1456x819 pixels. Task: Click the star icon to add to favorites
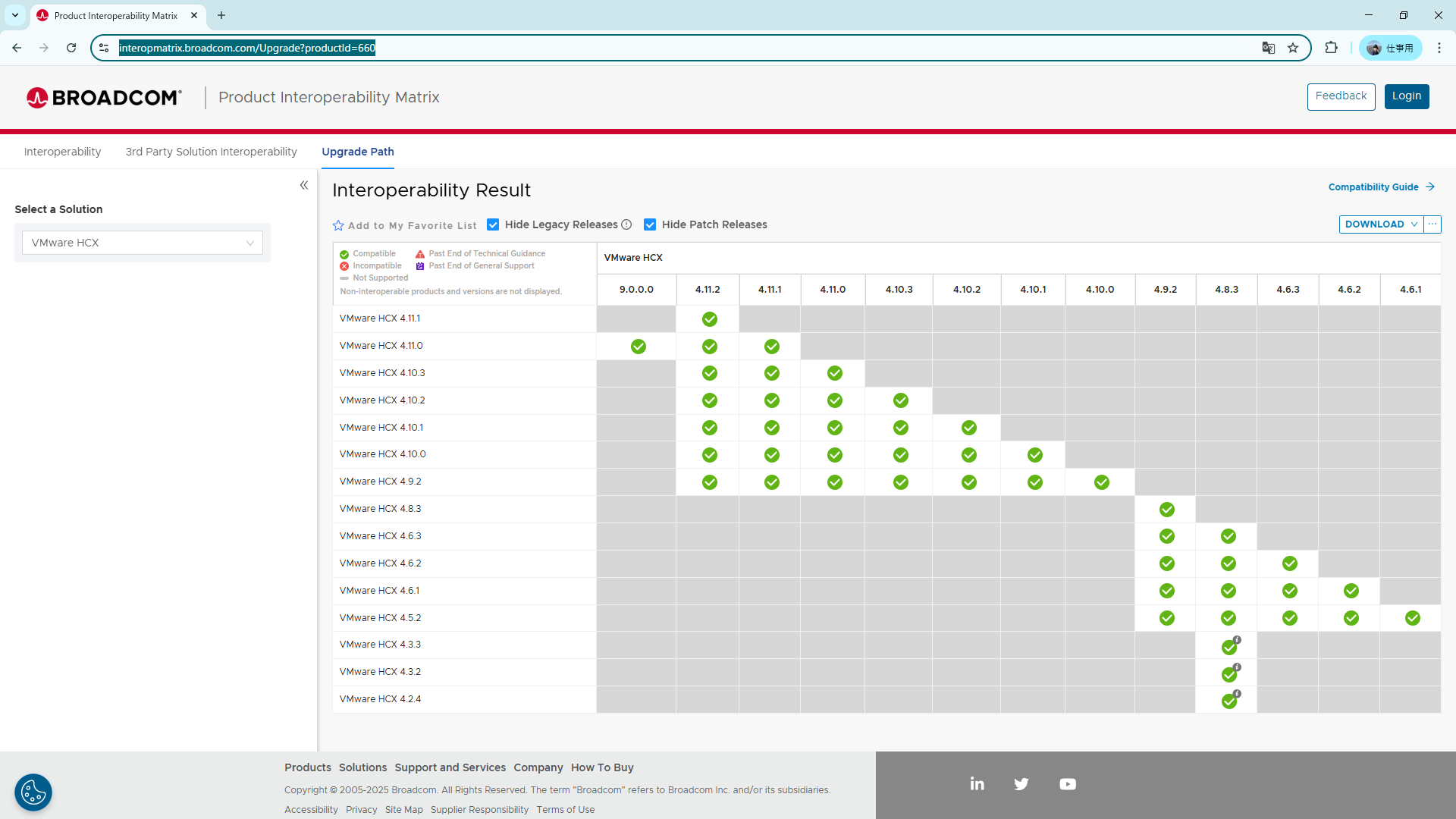[x=338, y=225]
